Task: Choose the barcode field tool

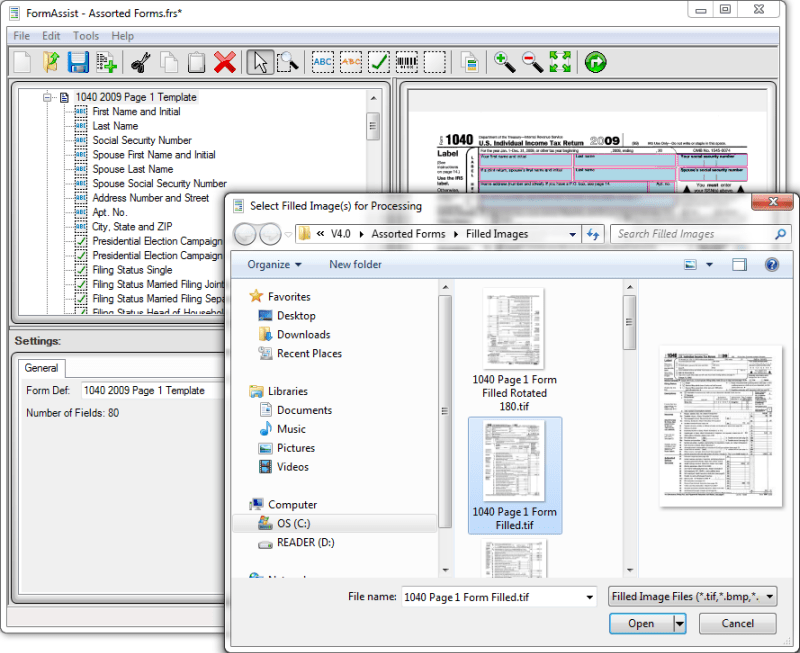Action: coord(406,62)
